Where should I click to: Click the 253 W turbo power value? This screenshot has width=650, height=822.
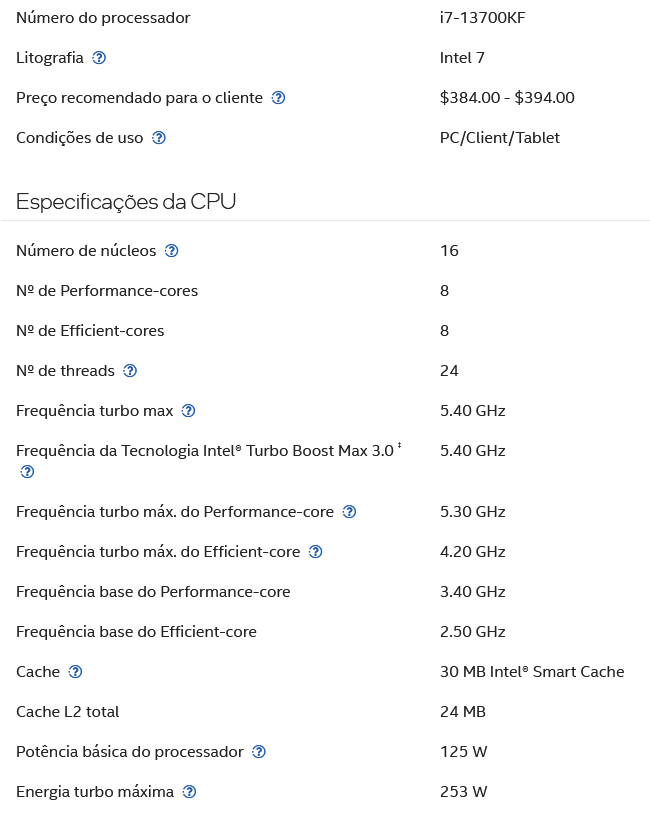[x=463, y=792]
